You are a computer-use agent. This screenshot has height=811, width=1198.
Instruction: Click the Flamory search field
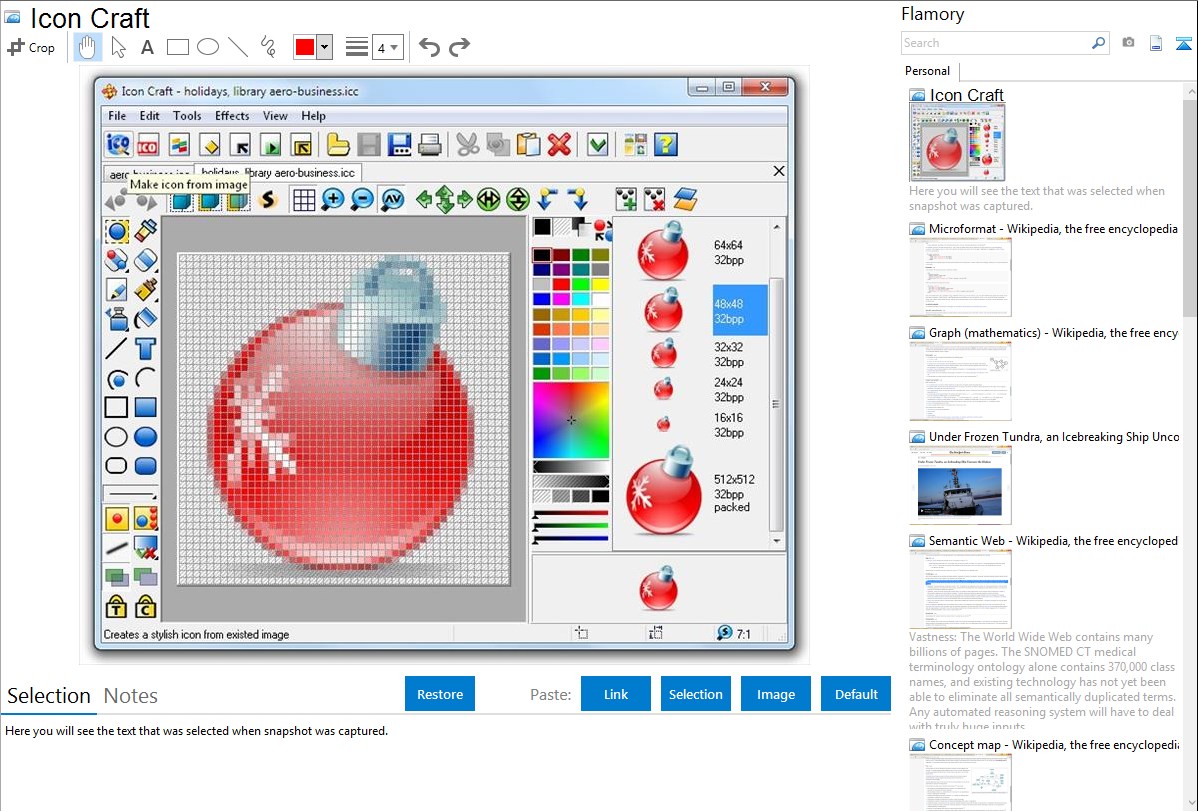point(996,43)
